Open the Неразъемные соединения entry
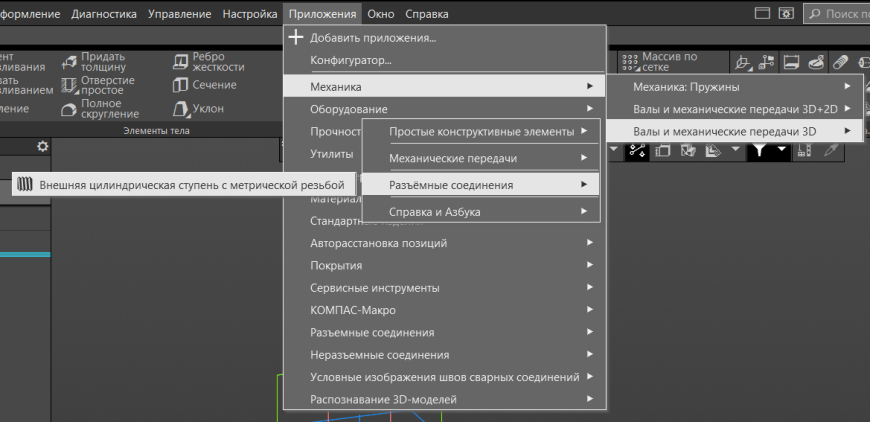This screenshot has height=422, width=870. pyautogui.click(x=444, y=355)
